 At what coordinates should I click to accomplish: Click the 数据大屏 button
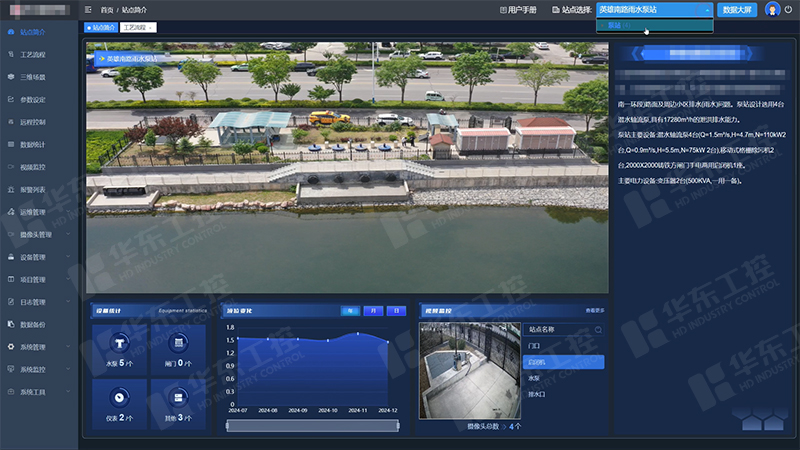coord(737,9)
